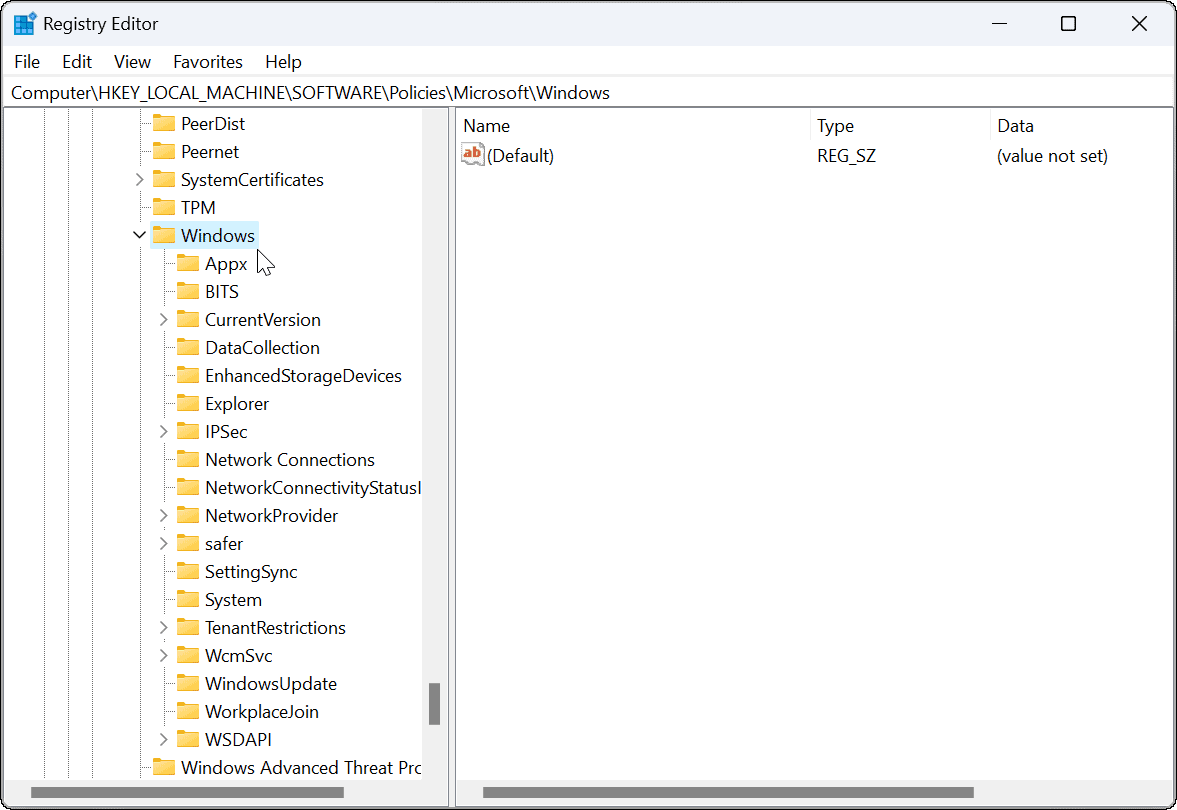This screenshot has height=810, width=1177.
Task: Click the DataCollection folder icon
Action: 188,348
